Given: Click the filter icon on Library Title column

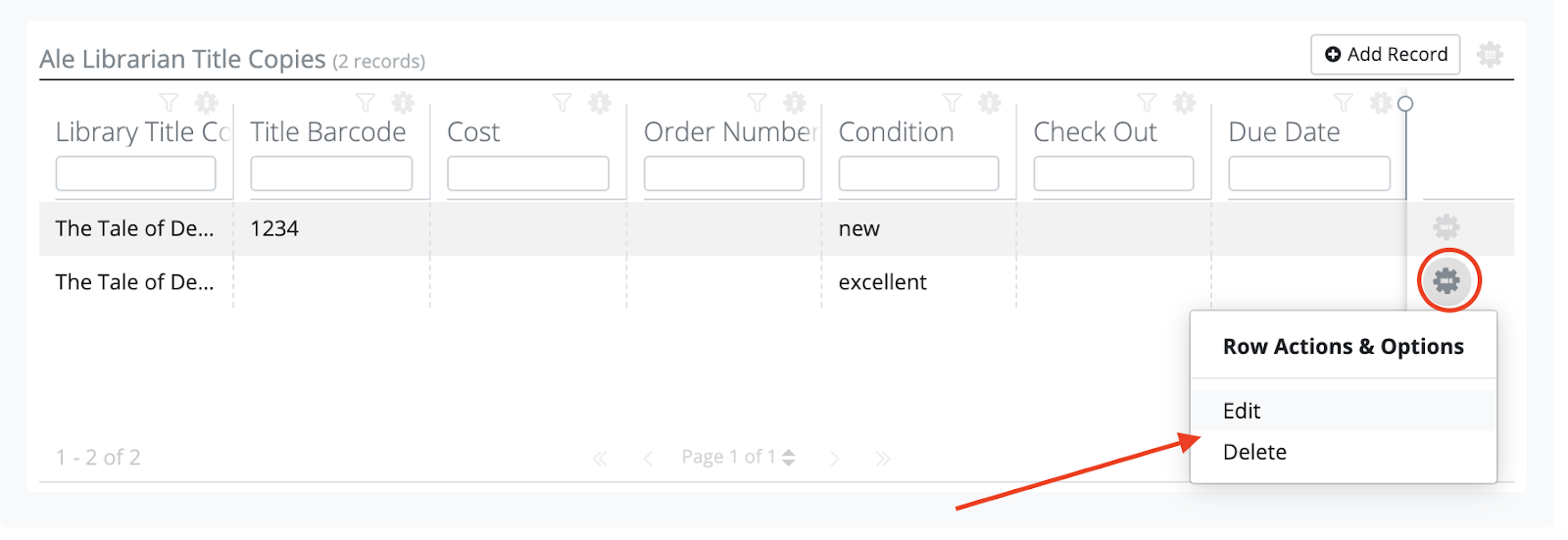Looking at the screenshot, I should coord(169,102).
